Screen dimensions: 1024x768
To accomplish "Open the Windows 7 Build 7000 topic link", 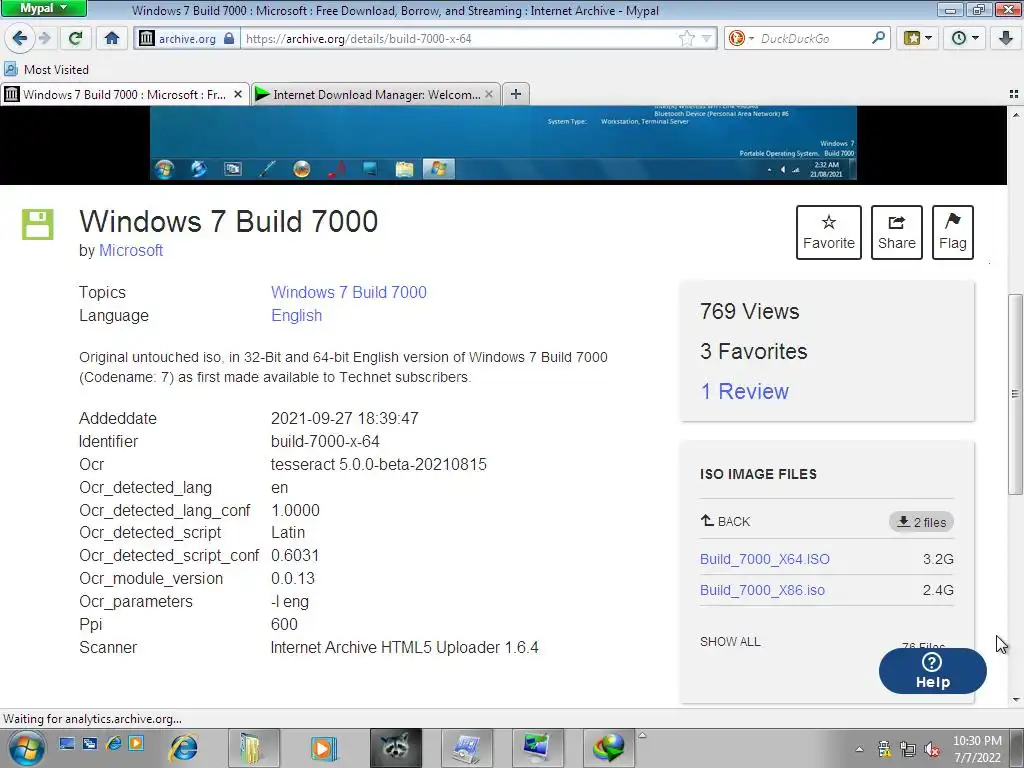I will tap(349, 292).
